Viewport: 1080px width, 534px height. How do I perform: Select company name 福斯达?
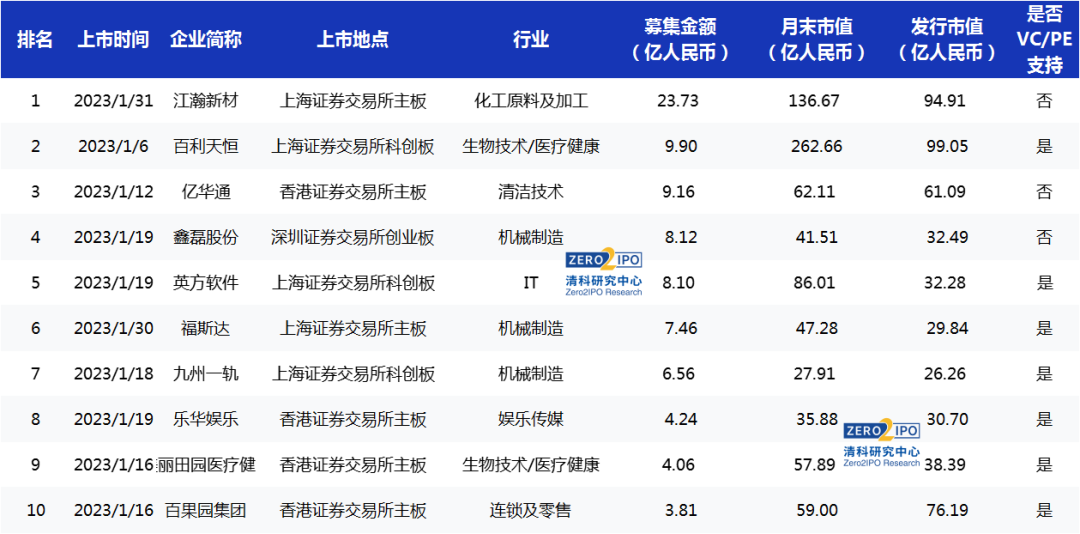tap(206, 329)
